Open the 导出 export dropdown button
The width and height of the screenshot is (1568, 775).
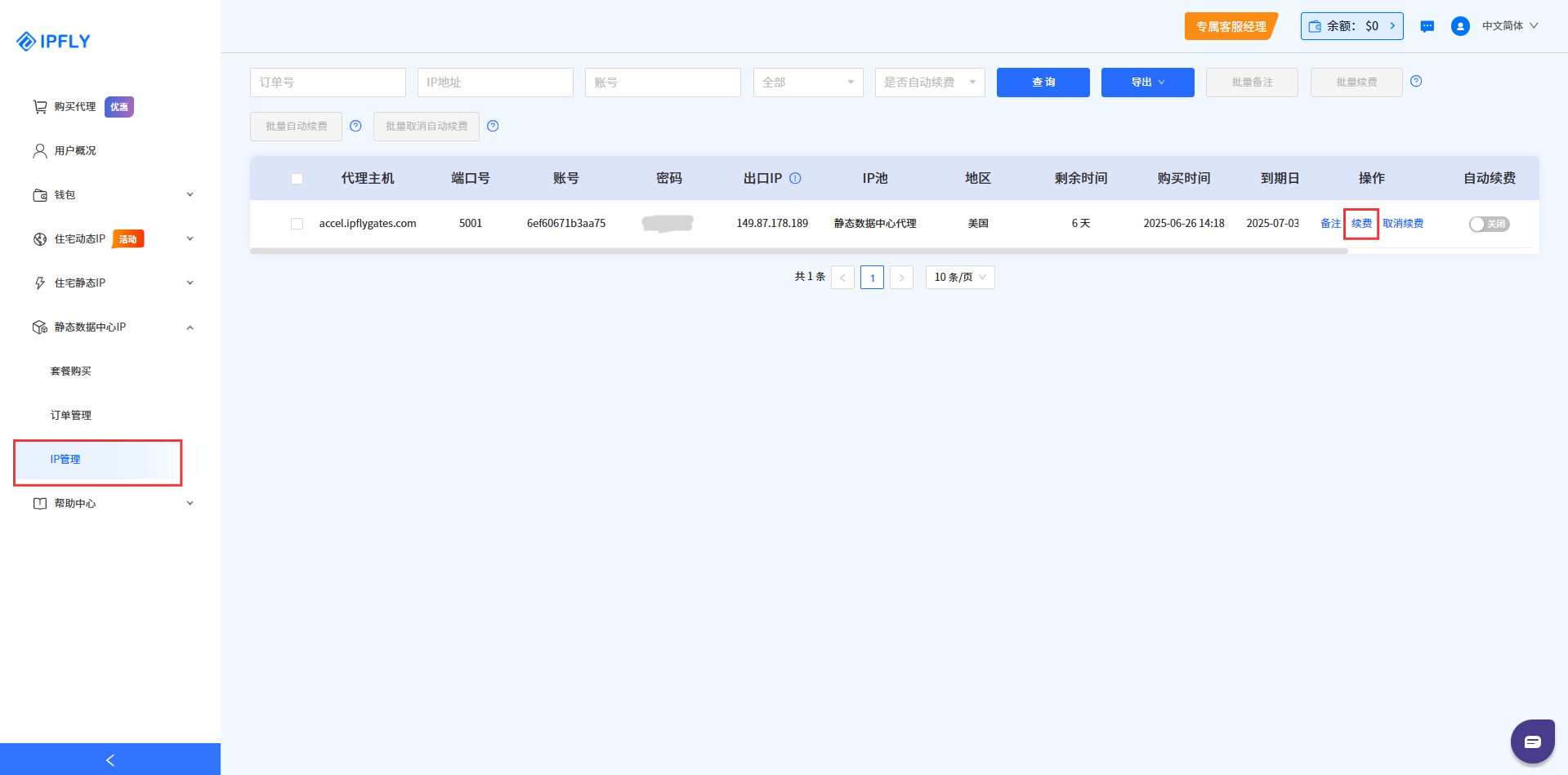(x=1147, y=82)
